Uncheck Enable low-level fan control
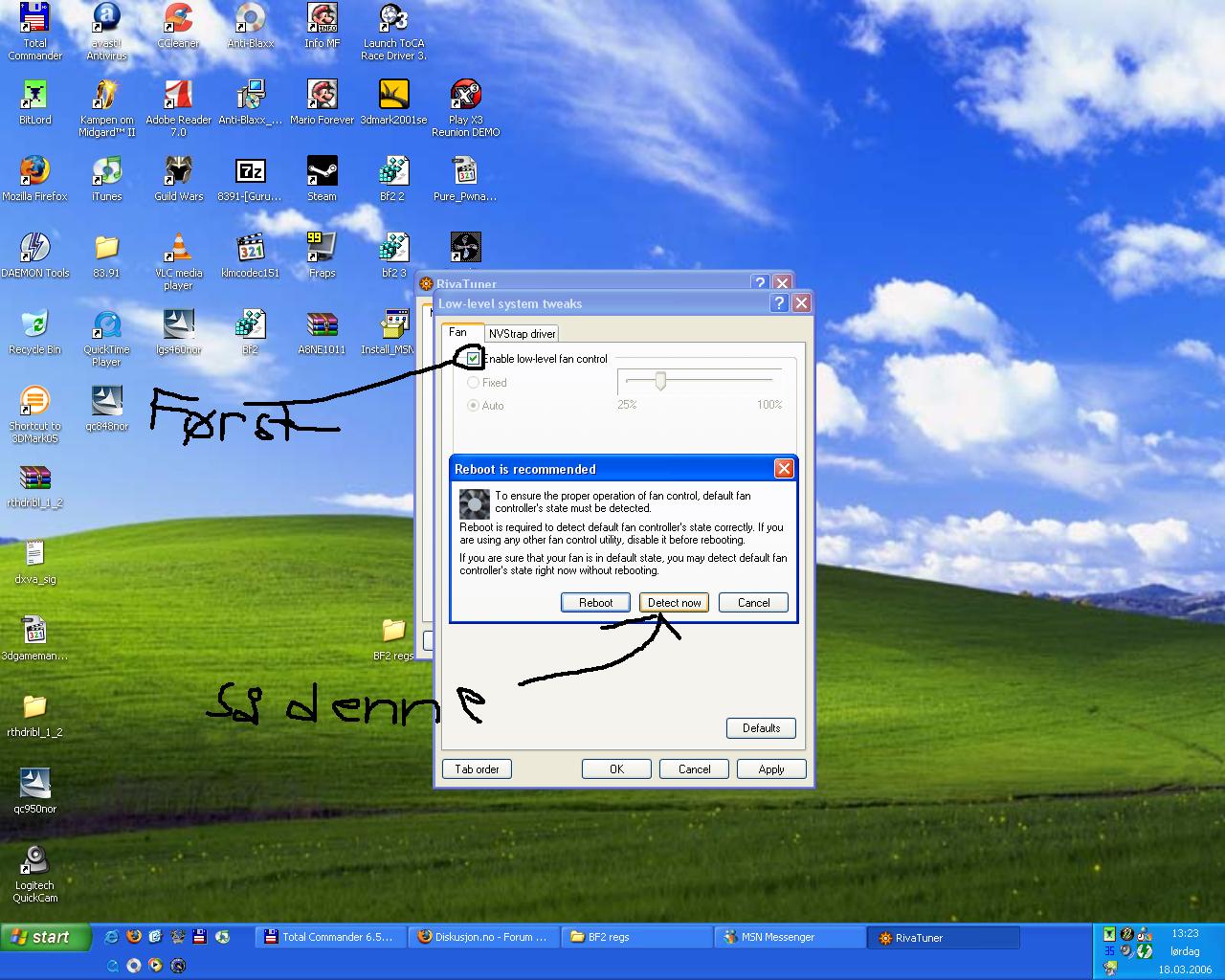Screen dimensions: 1225x980 [x=474, y=359]
